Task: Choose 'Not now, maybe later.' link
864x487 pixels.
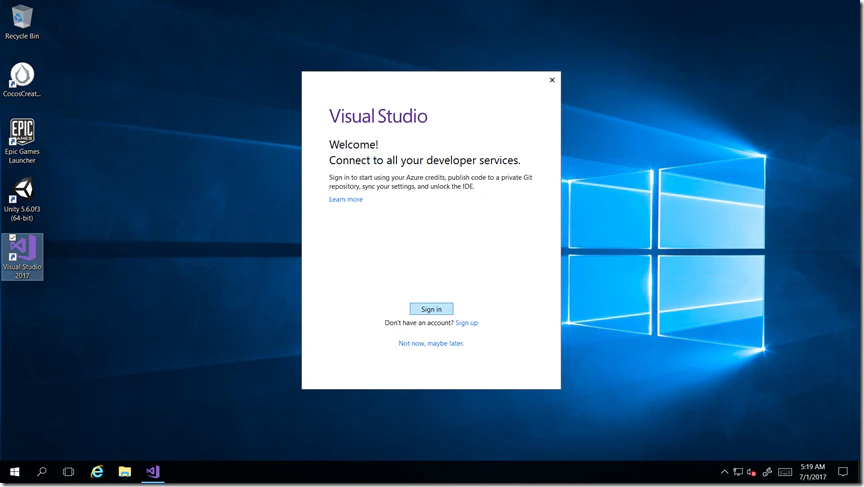Action: coord(431,343)
